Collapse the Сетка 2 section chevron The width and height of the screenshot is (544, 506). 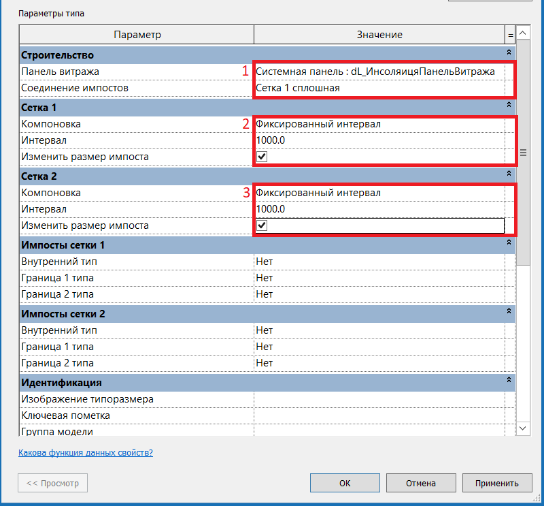[509, 173]
